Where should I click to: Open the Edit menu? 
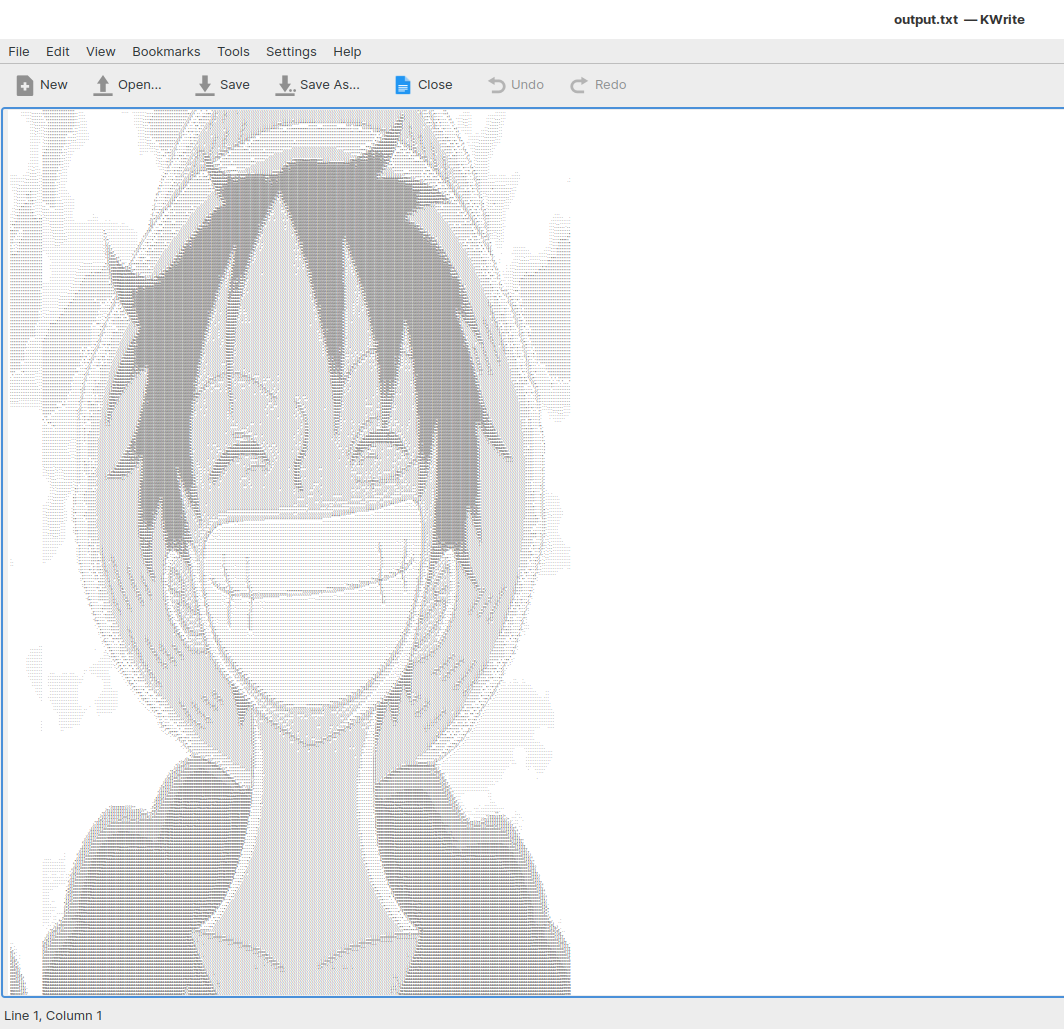click(x=57, y=51)
